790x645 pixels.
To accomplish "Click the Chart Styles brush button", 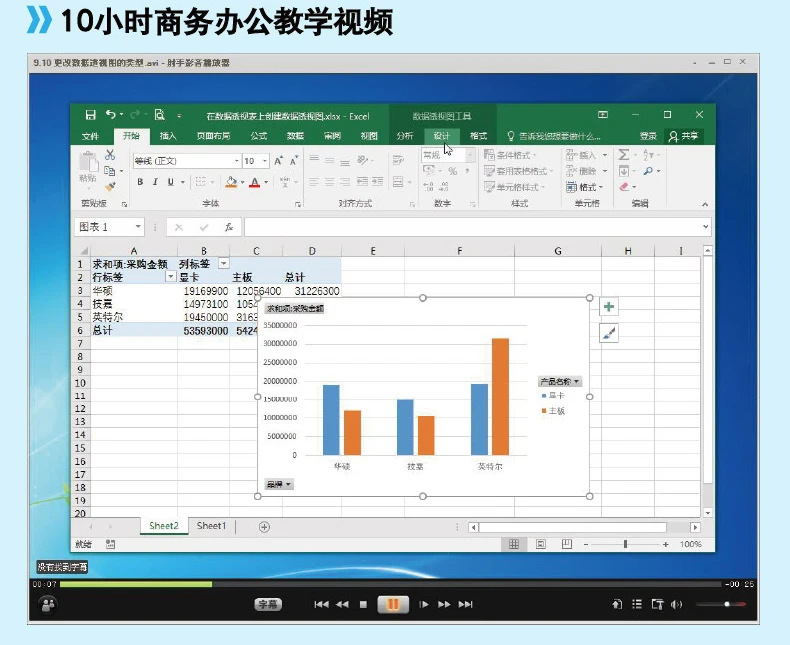I will coord(609,333).
